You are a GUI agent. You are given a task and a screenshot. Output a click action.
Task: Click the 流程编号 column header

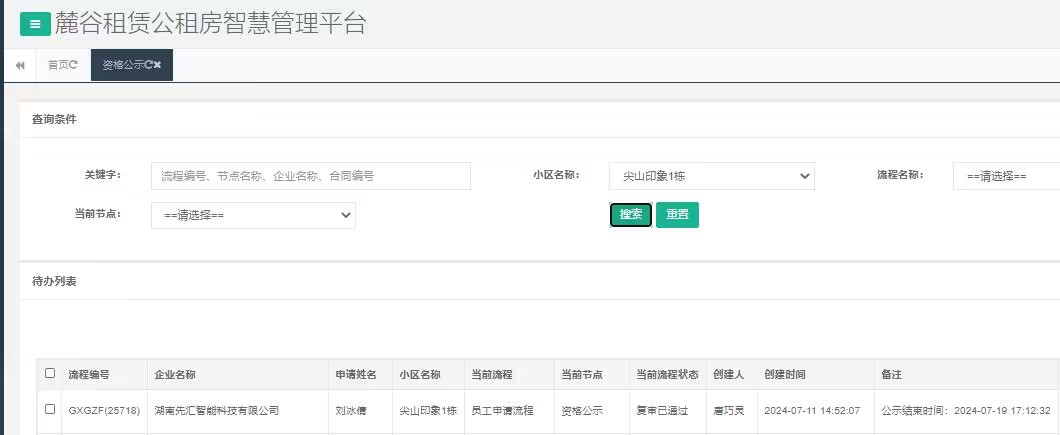(89, 374)
